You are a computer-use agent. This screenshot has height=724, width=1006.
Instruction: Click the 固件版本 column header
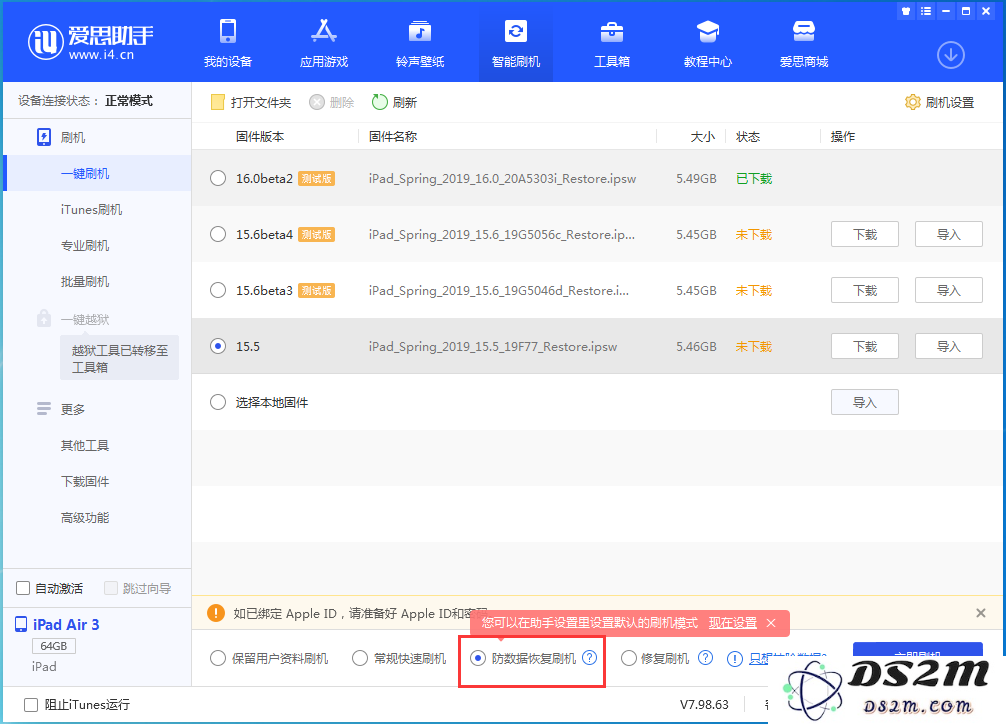(x=260, y=137)
